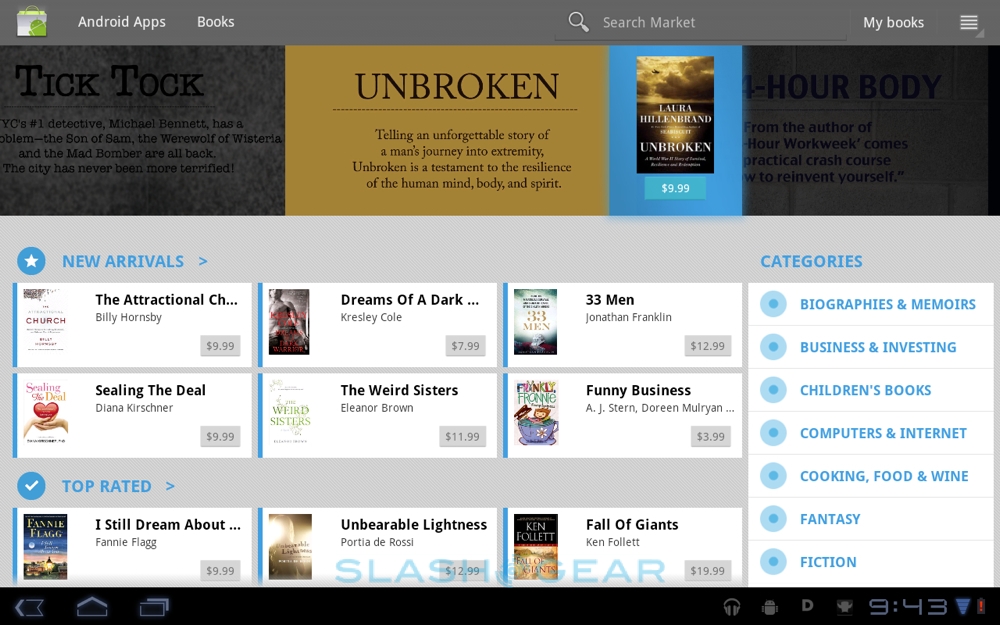This screenshot has width=1000, height=625.
Task: Tap the Android Home button
Action: pos(92,607)
